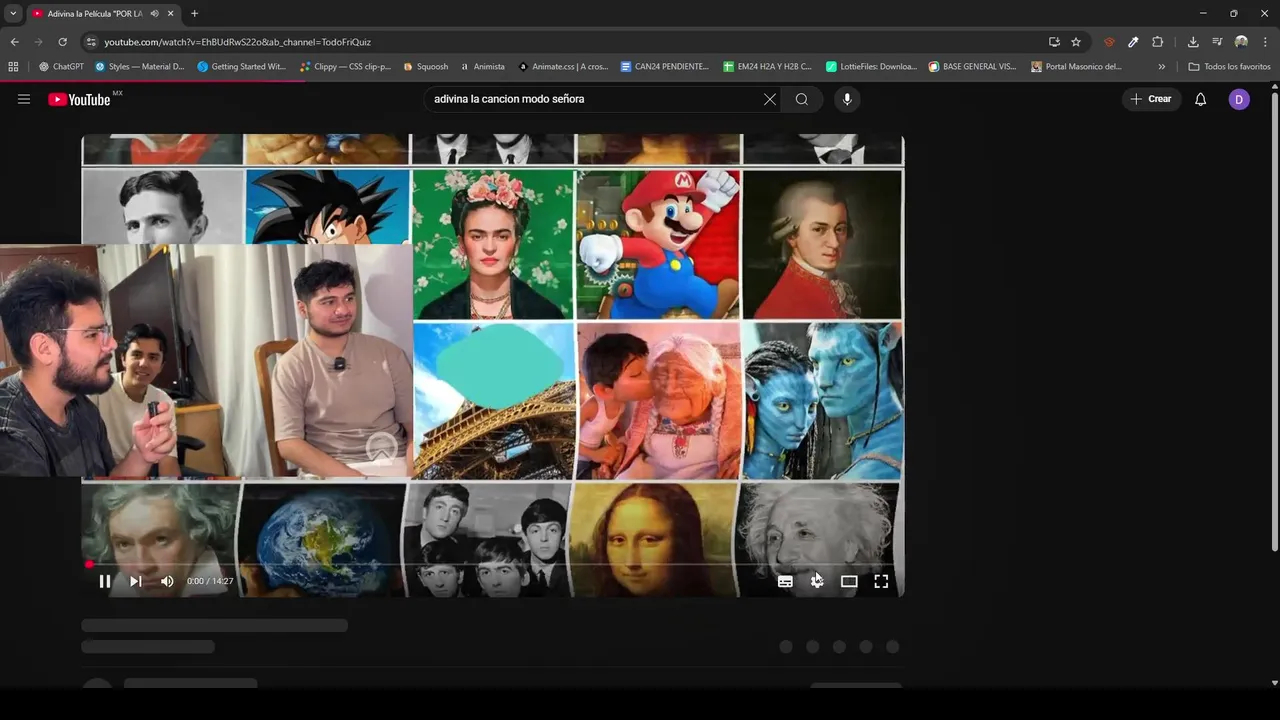The image size is (1280, 720).
Task: Open the ChatGPT bookmark
Action: pos(61,67)
